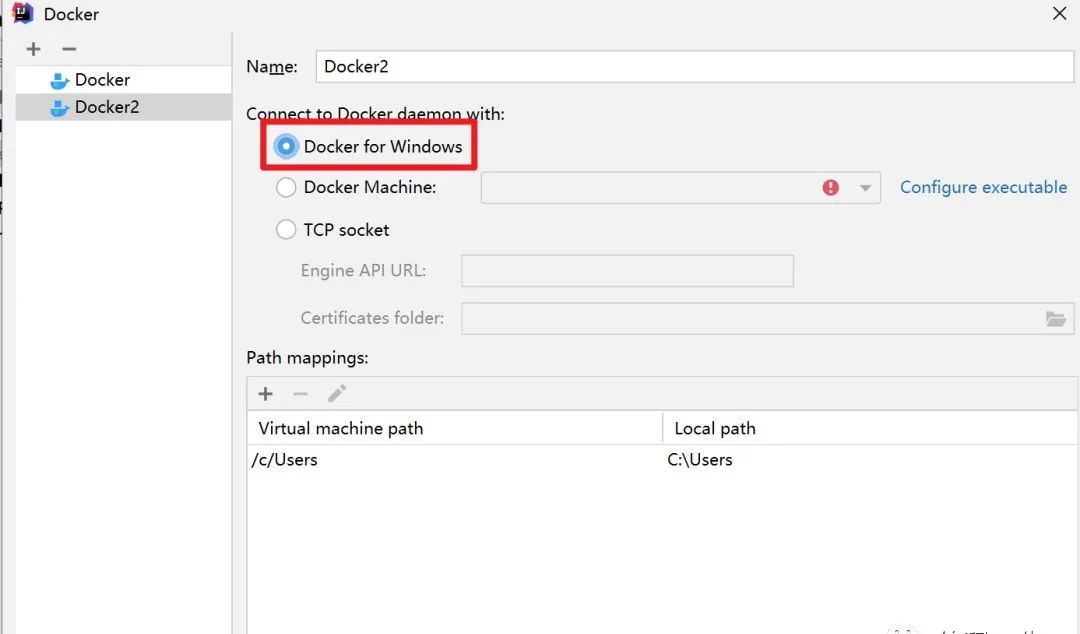
Task: Click the Certificates folder field
Action: (x=767, y=318)
